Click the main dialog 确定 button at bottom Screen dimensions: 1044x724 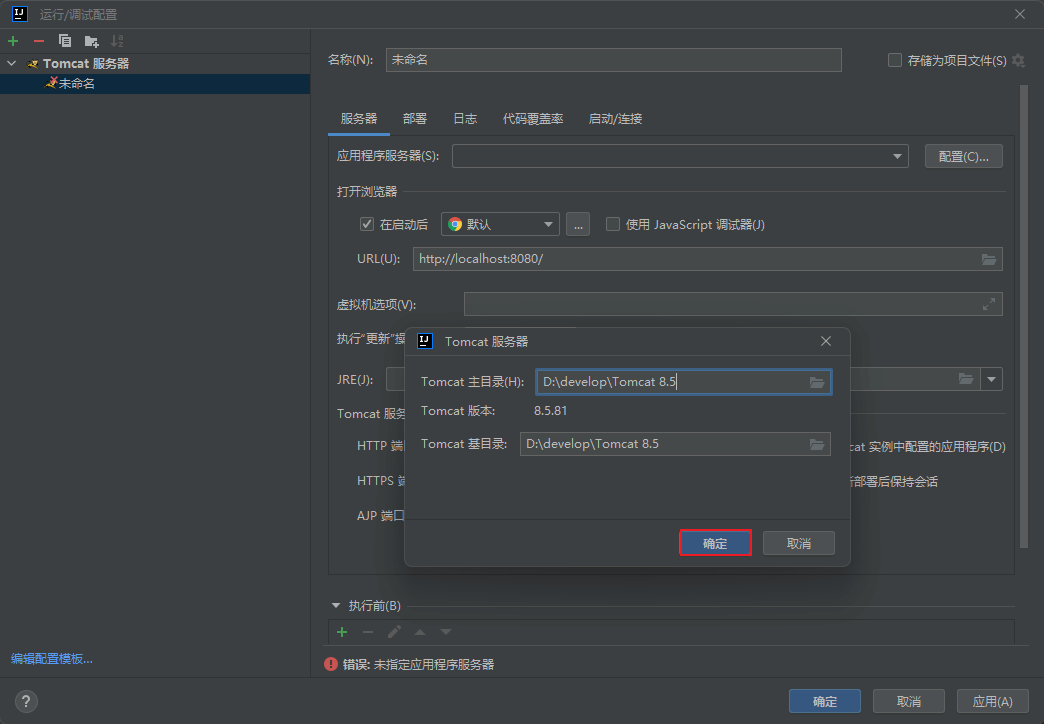[x=824, y=701]
